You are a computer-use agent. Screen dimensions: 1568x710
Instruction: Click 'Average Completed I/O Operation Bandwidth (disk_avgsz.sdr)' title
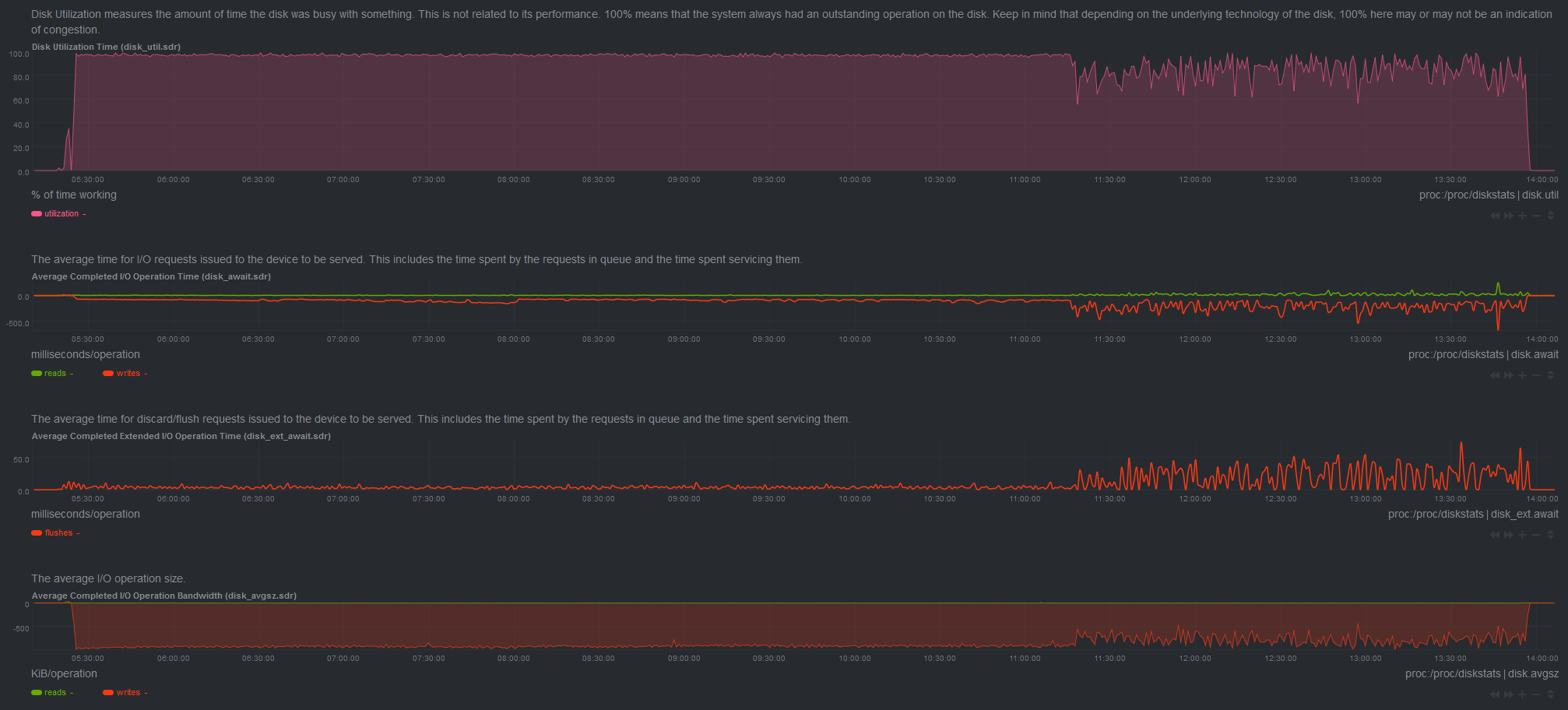(164, 596)
